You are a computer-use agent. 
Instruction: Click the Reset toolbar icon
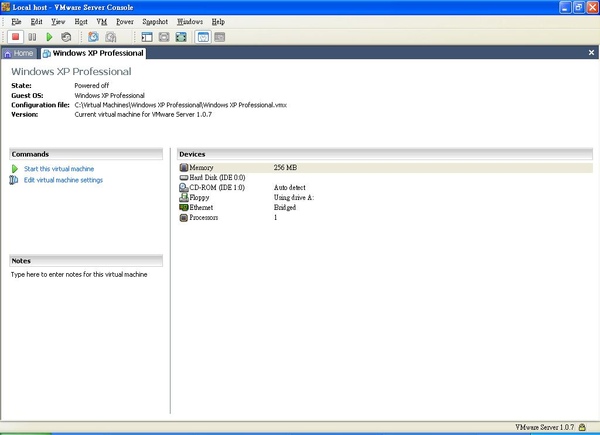tap(66, 37)
